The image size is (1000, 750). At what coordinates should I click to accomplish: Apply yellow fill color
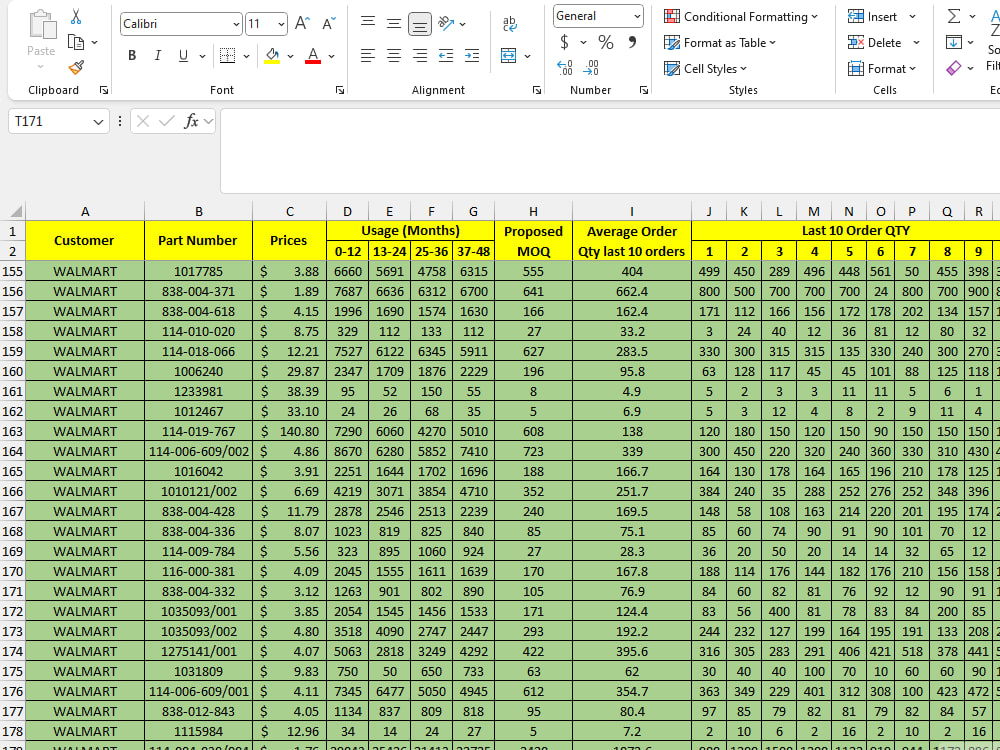(x=272, y=56)
